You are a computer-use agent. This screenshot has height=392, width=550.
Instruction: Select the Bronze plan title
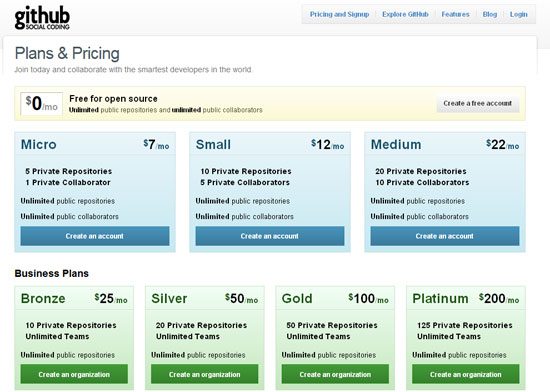tap(43, 299)
